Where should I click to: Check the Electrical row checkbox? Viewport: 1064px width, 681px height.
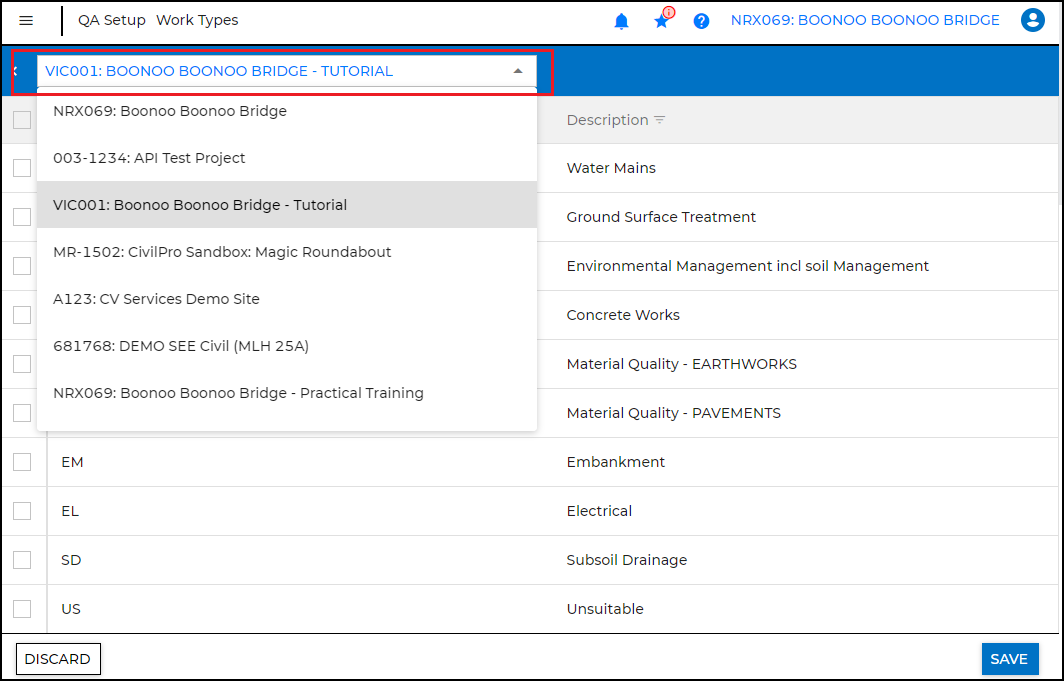[22, 511]
